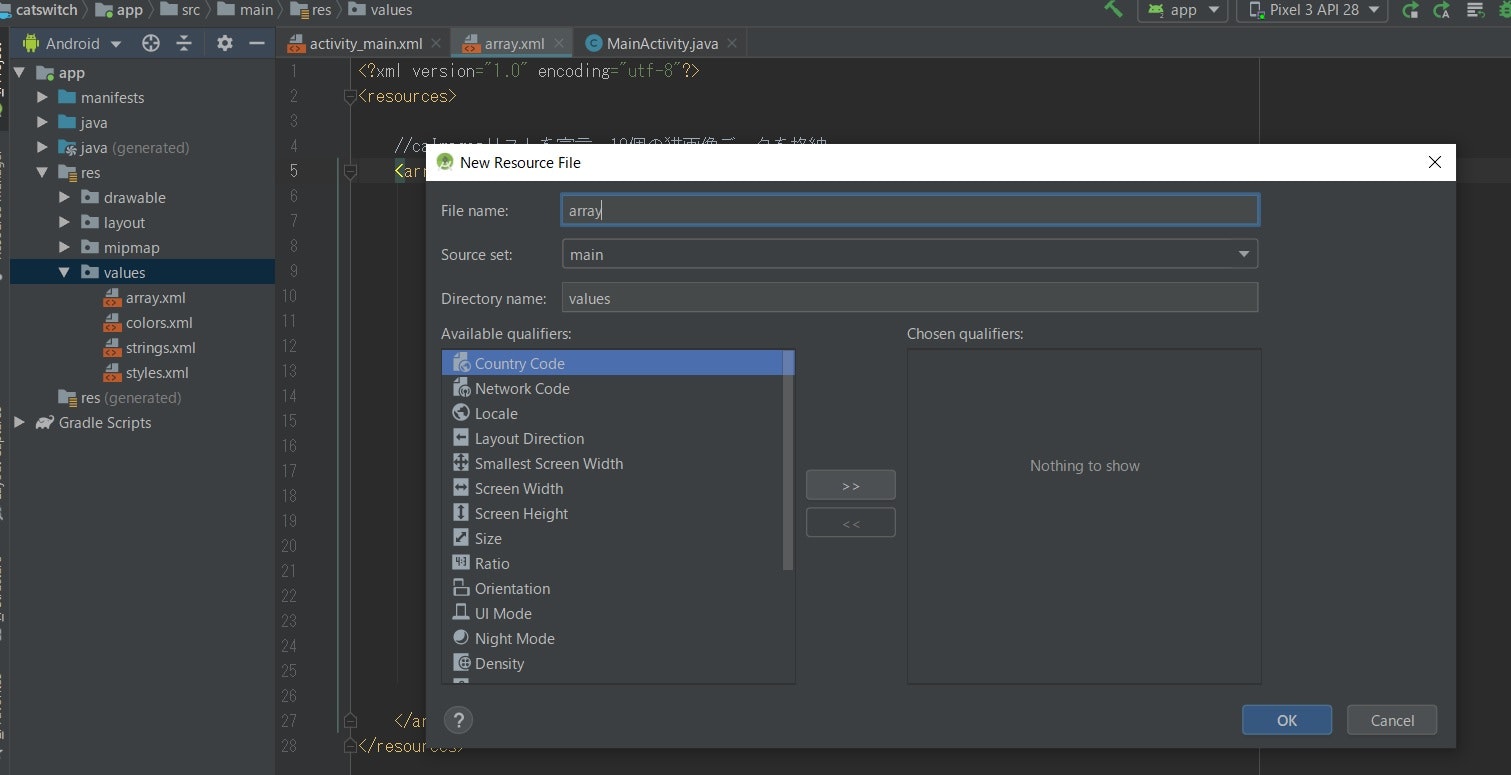Image resolution: width=1511 pixels, height=775 pixels.
Task: Click the Collapse All icon in Project panel
Action: 184,43
